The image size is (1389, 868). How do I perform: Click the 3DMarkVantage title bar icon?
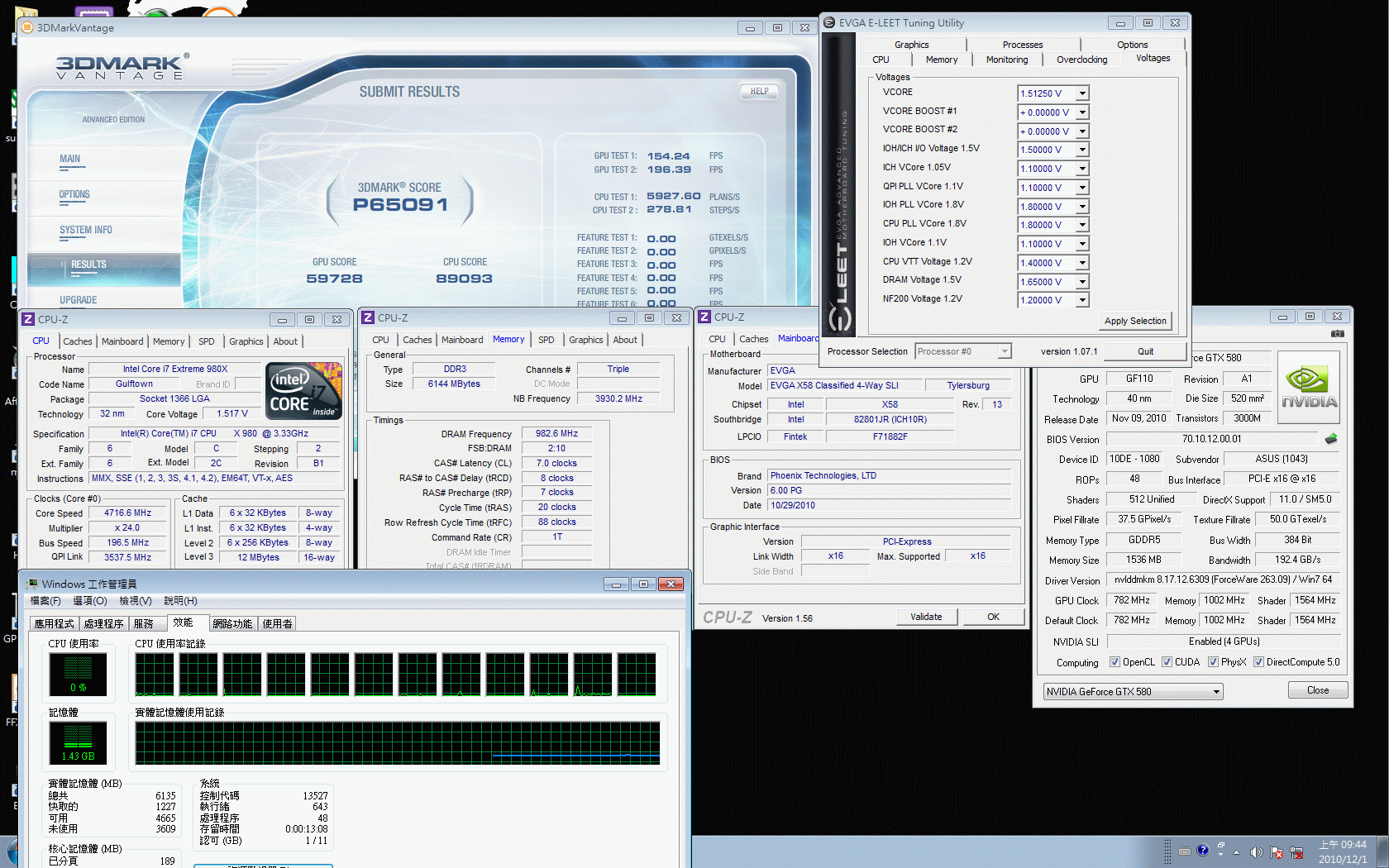[x=27, y=27]
